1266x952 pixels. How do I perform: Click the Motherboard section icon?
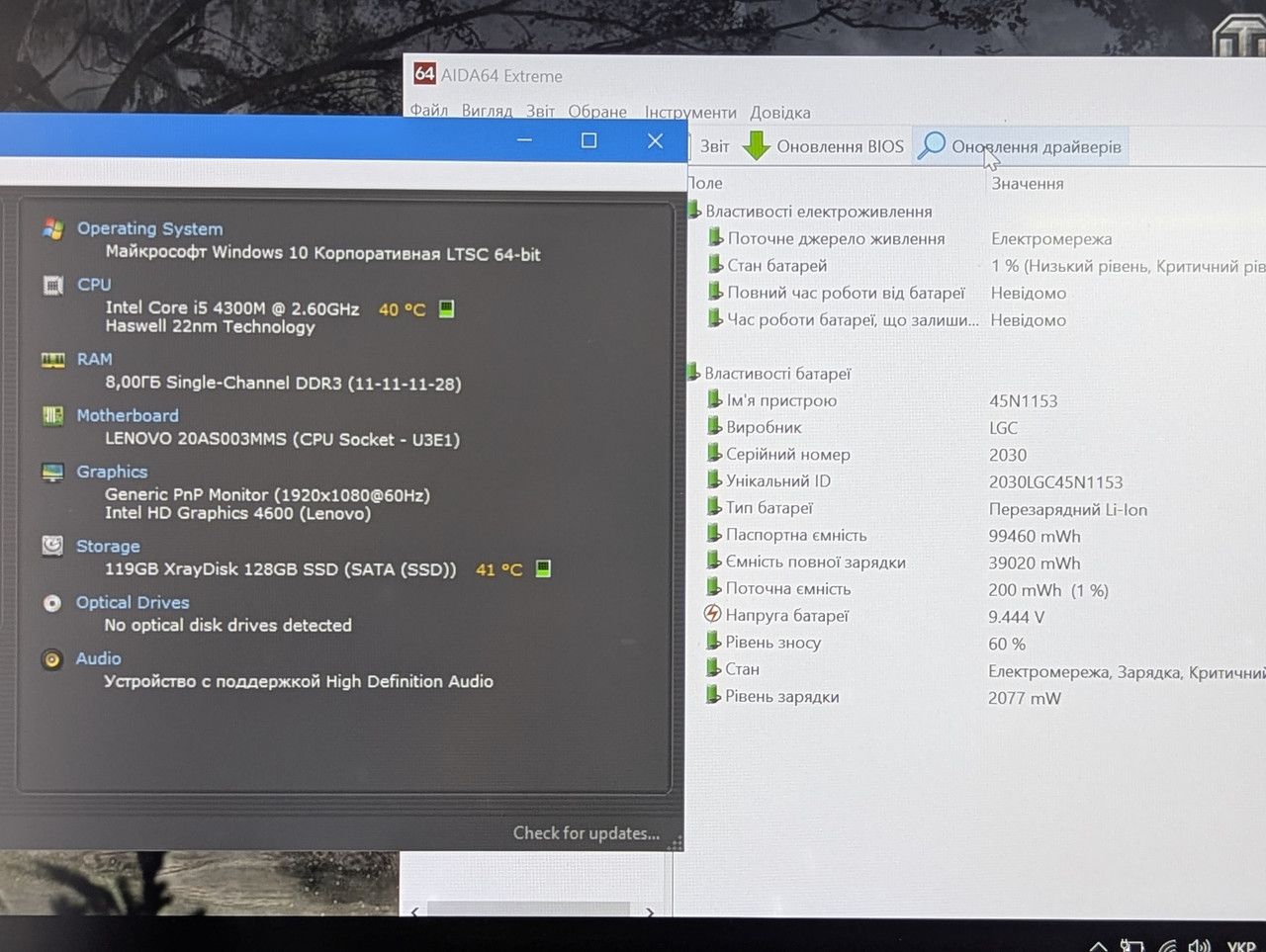click(52, 416)
